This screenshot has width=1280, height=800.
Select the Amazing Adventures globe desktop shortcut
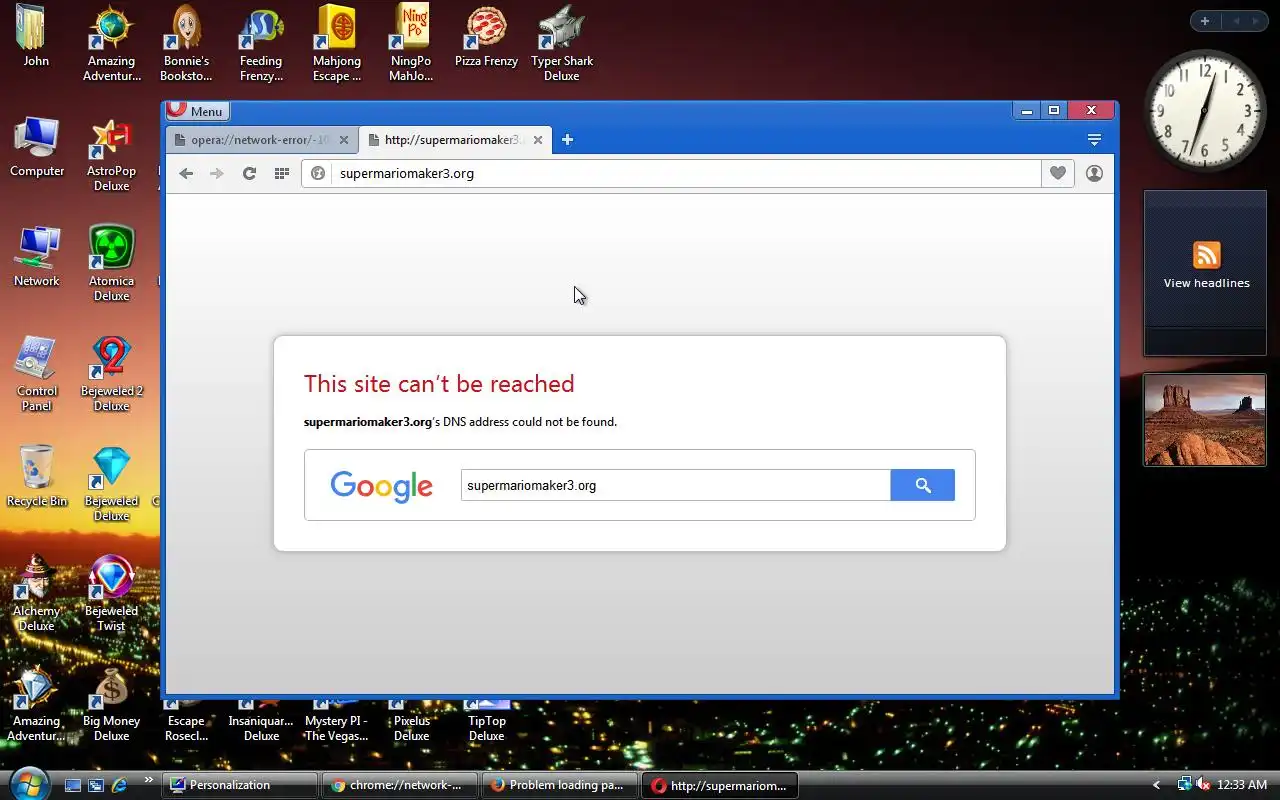point(112,44)
